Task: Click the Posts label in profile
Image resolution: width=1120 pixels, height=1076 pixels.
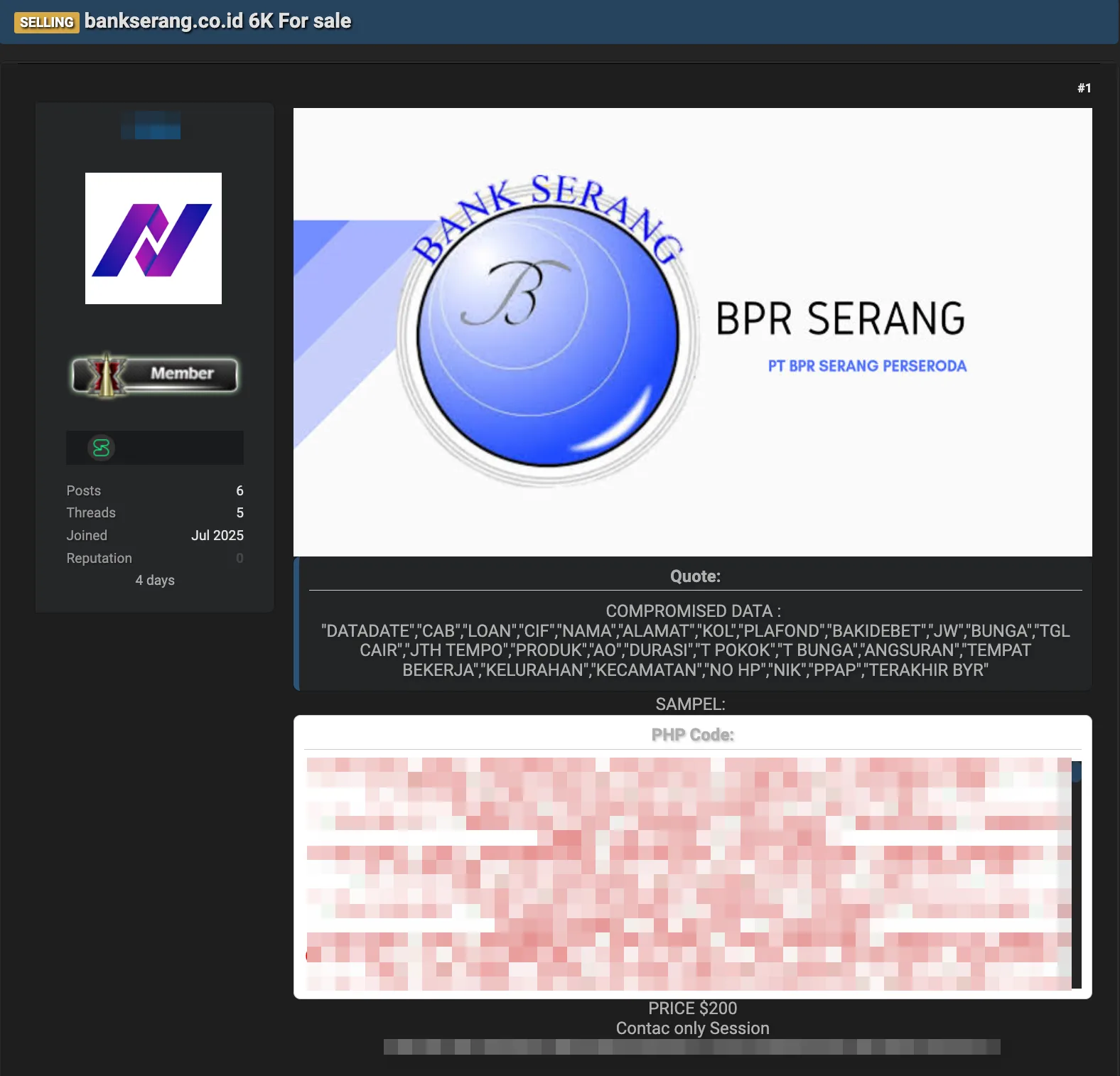Action: [84, 490]
